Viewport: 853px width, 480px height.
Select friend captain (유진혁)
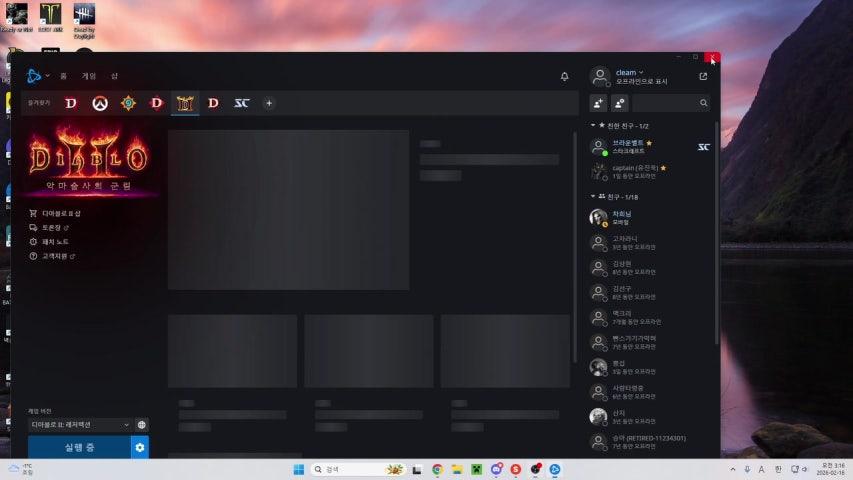coord(650,172)
